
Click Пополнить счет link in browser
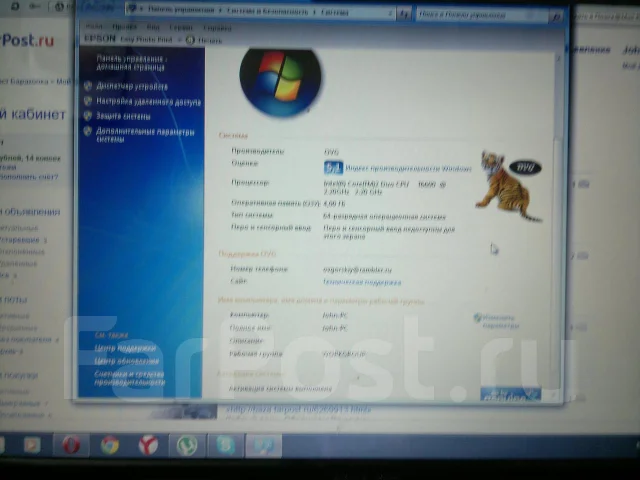tap(29, 177)
